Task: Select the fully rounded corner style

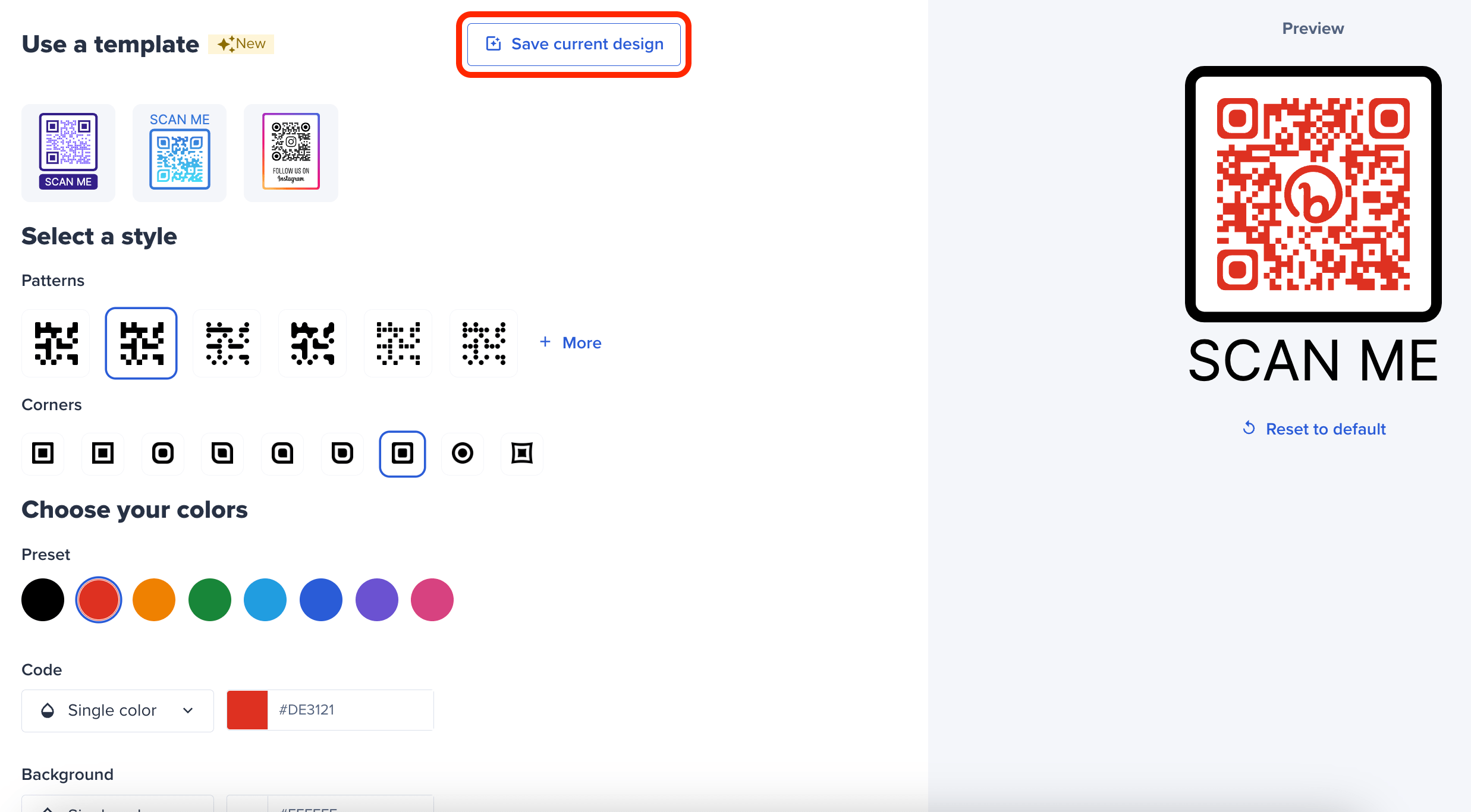Action: [x=162, y=454]
